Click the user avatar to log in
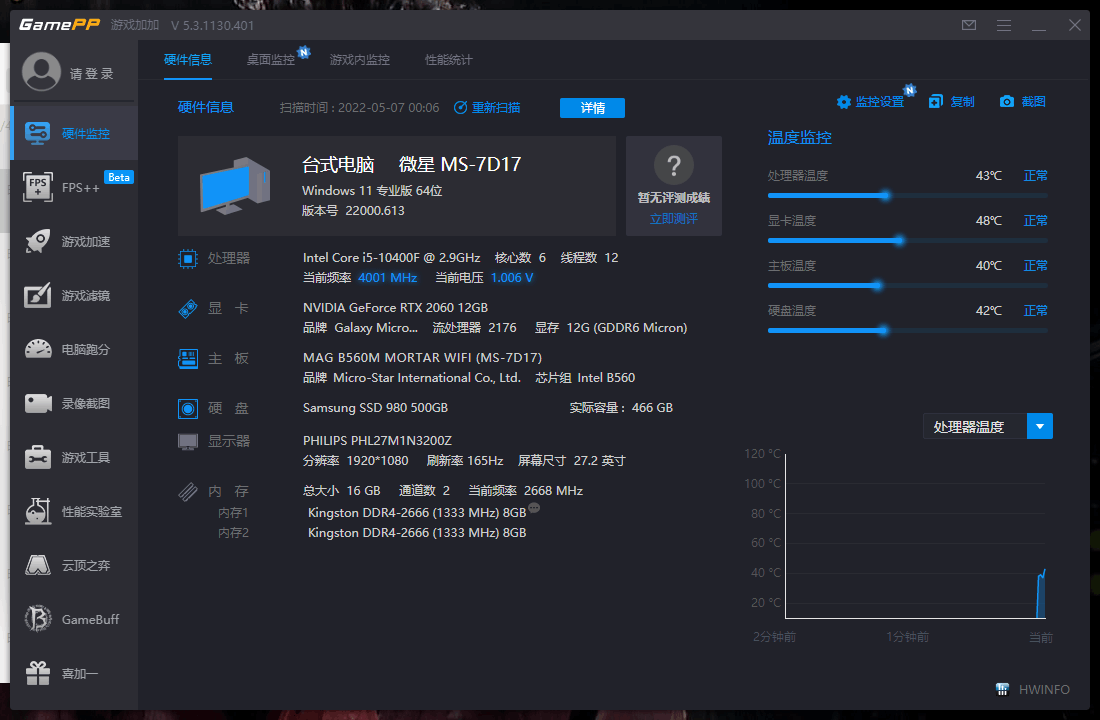The image size is (1100, 720). coord(41,72)
